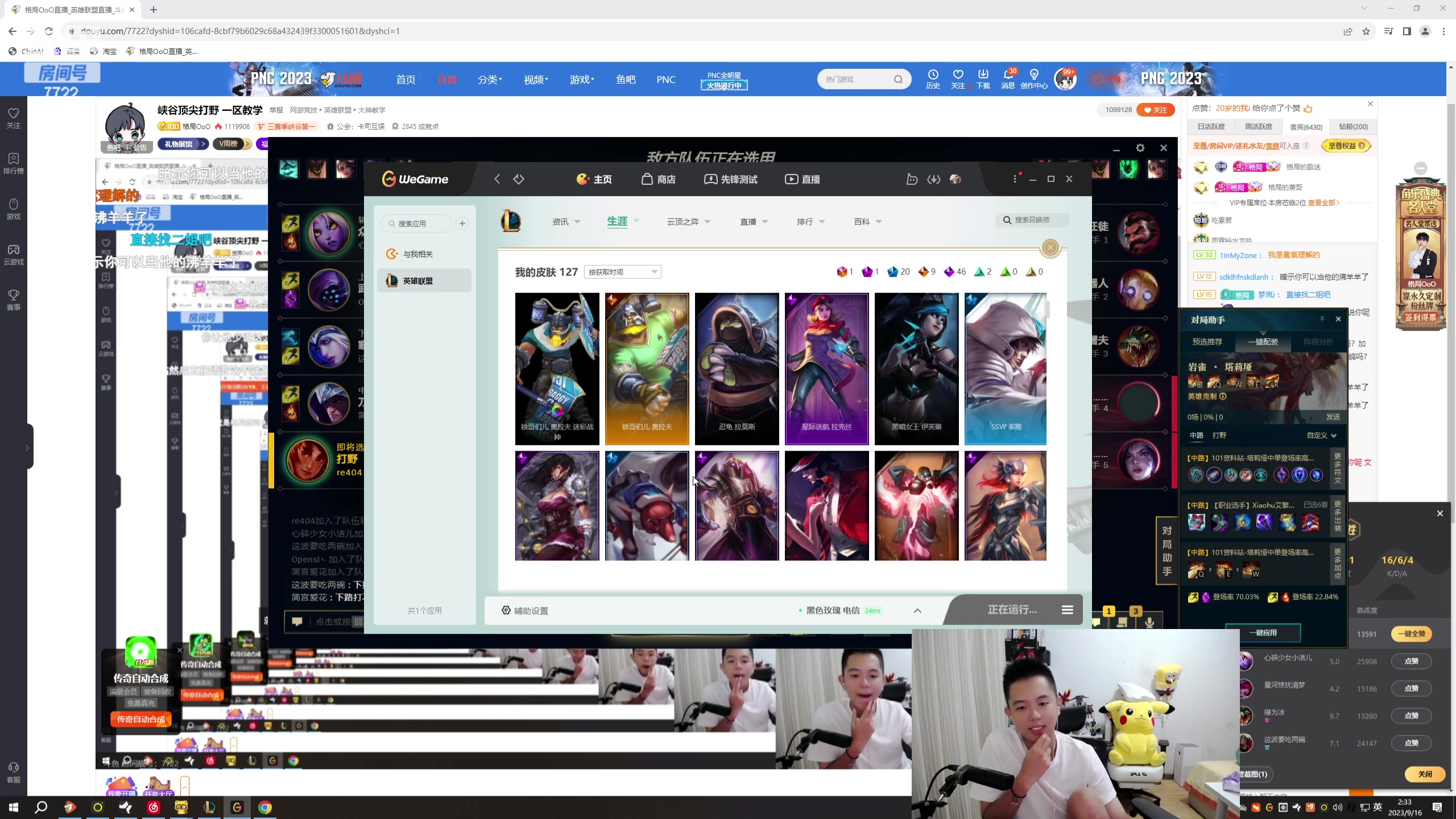The width and height of the screenshot is (1456, 819).
Task: Open 黑暗女王 伊芙琳 skin thumbnail
Action: tap(916, 369)
